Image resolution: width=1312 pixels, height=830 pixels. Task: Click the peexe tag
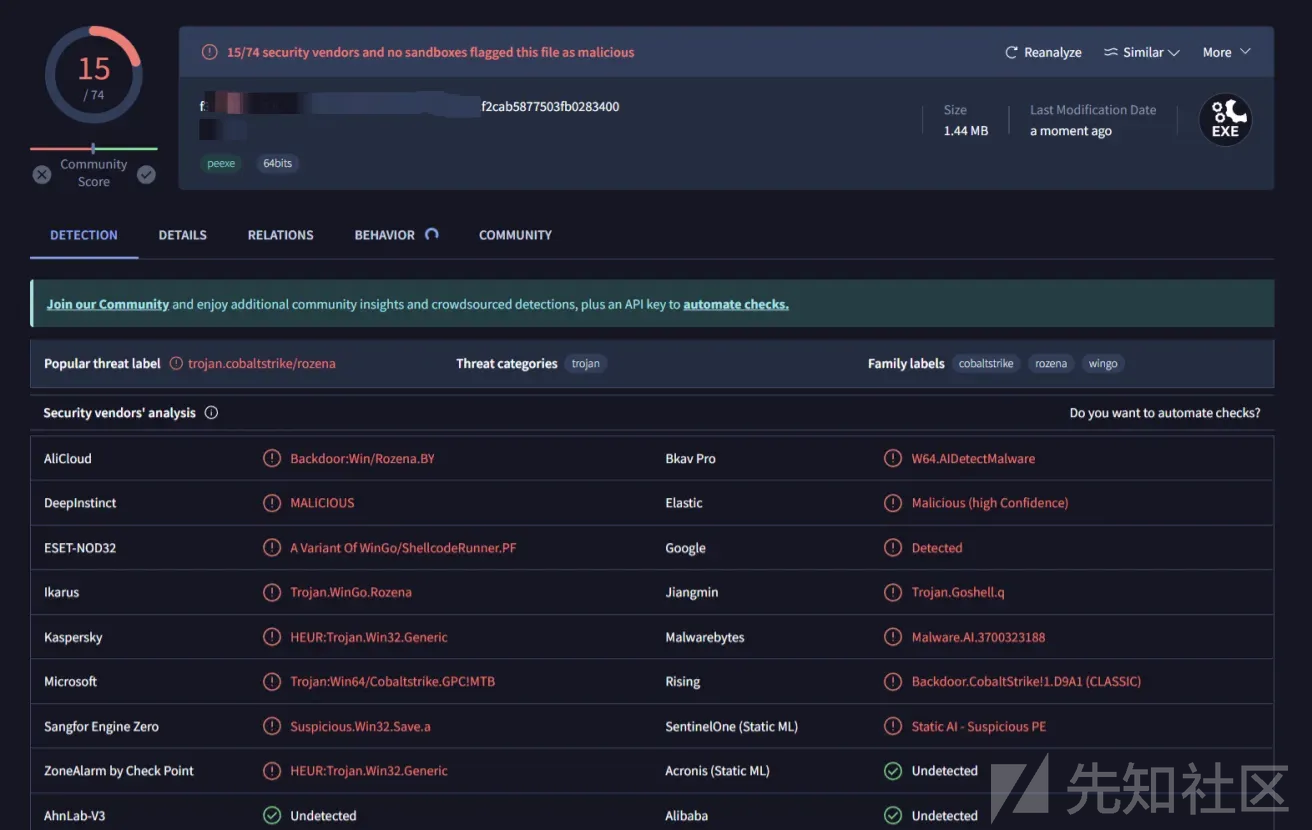pos(221,163)
